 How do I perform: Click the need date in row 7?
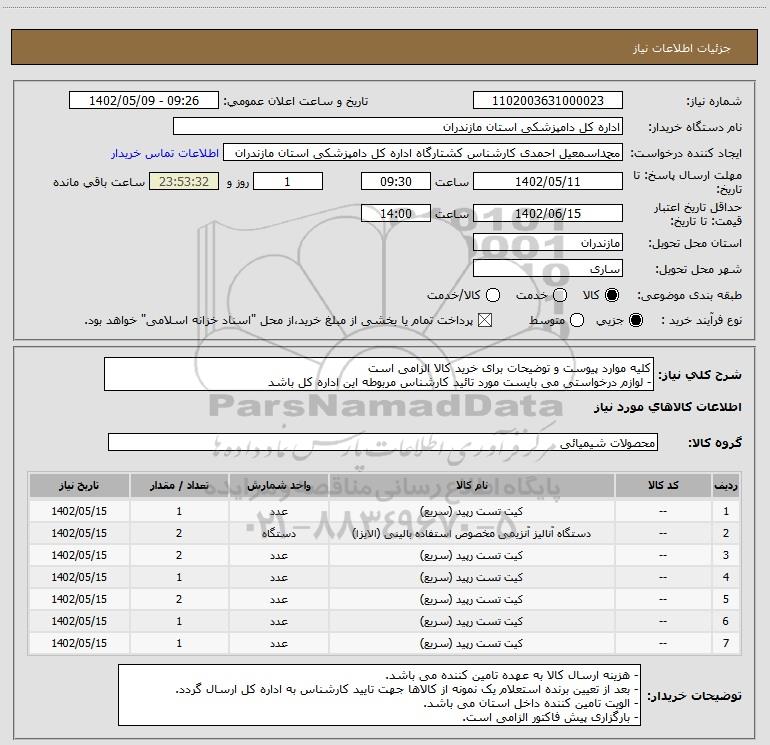tap(79, 643)
